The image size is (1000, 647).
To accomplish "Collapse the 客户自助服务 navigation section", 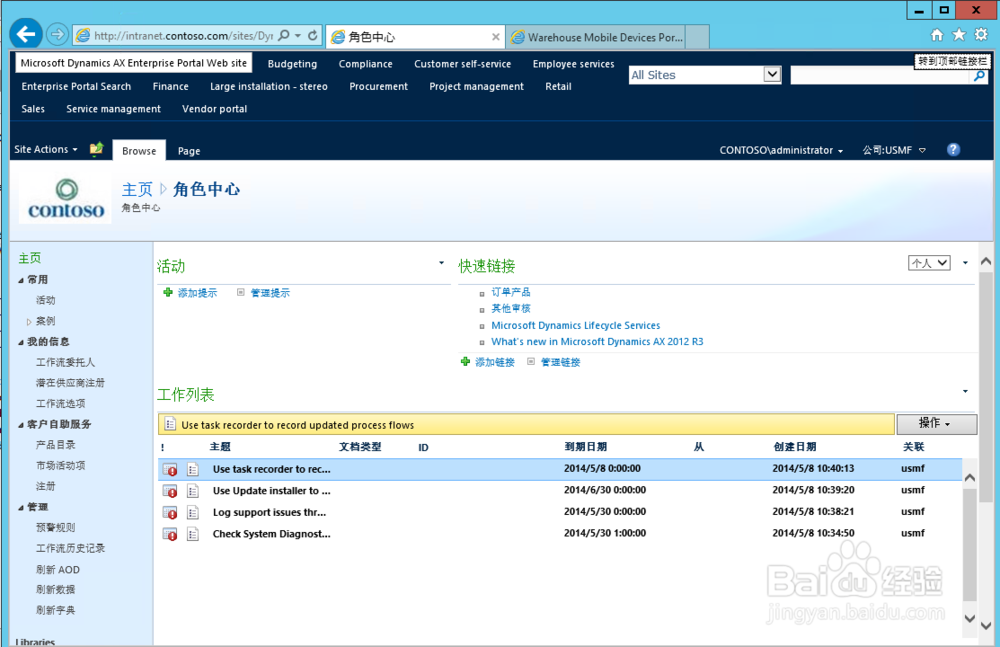I will [21, 425].
